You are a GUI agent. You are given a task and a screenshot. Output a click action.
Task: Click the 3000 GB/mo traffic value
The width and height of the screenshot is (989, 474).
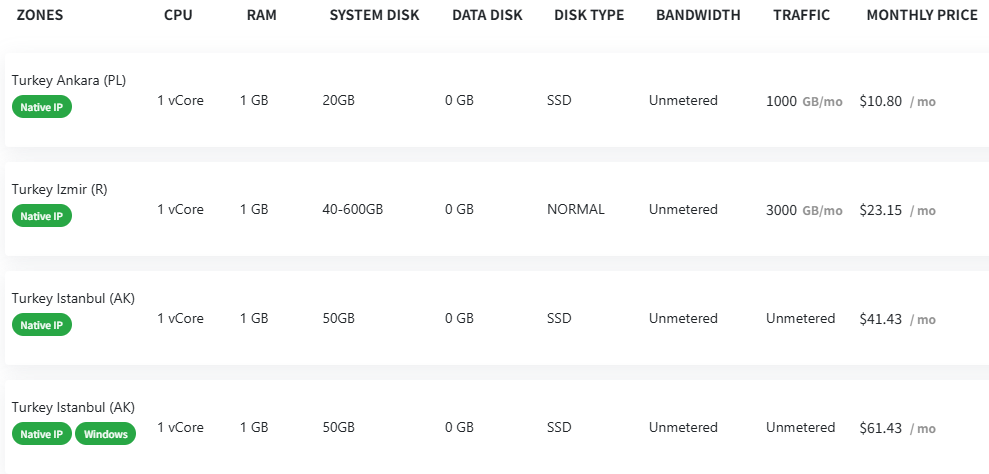[804, 210]
